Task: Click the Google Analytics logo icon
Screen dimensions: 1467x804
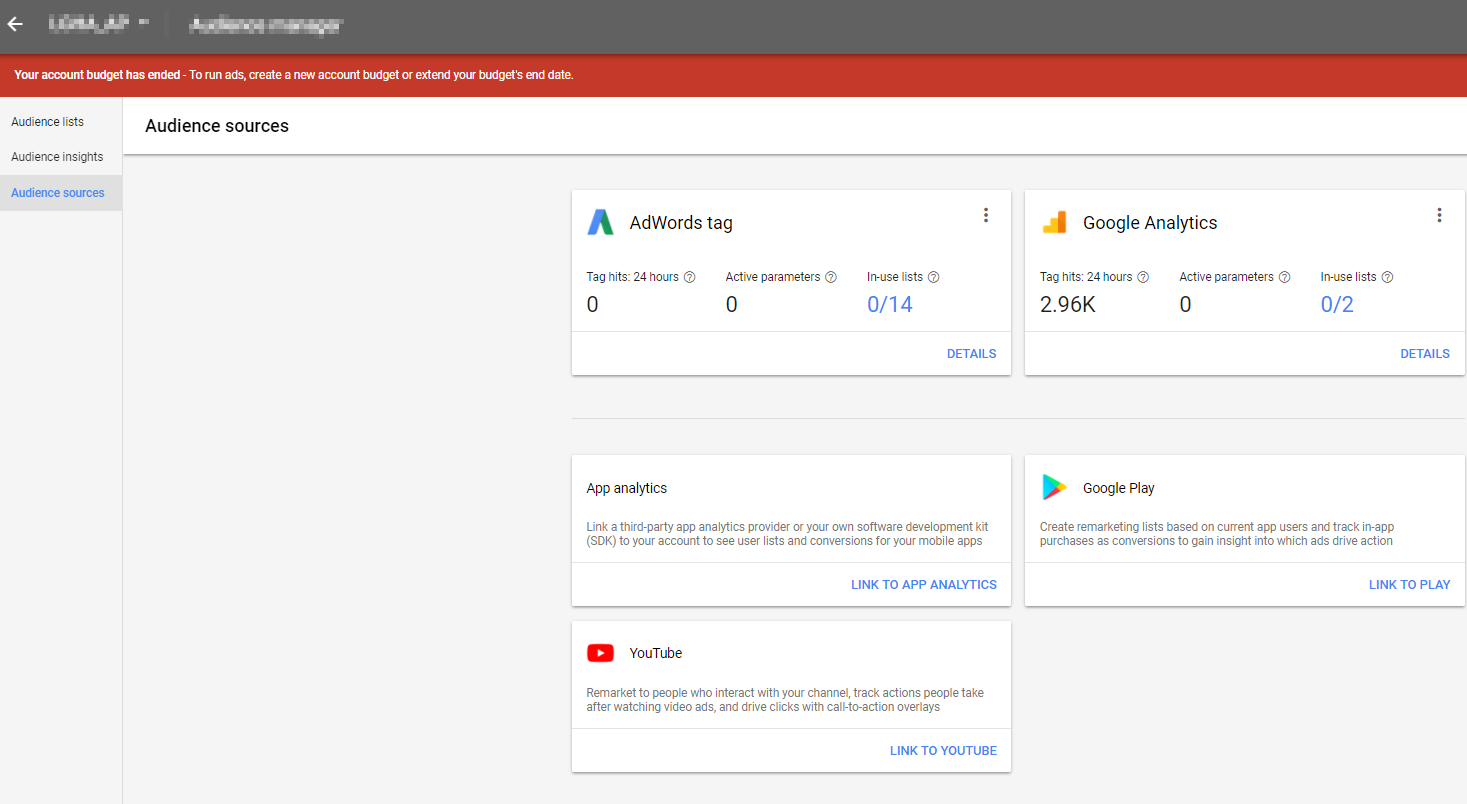Action: tap(1054, 222)
